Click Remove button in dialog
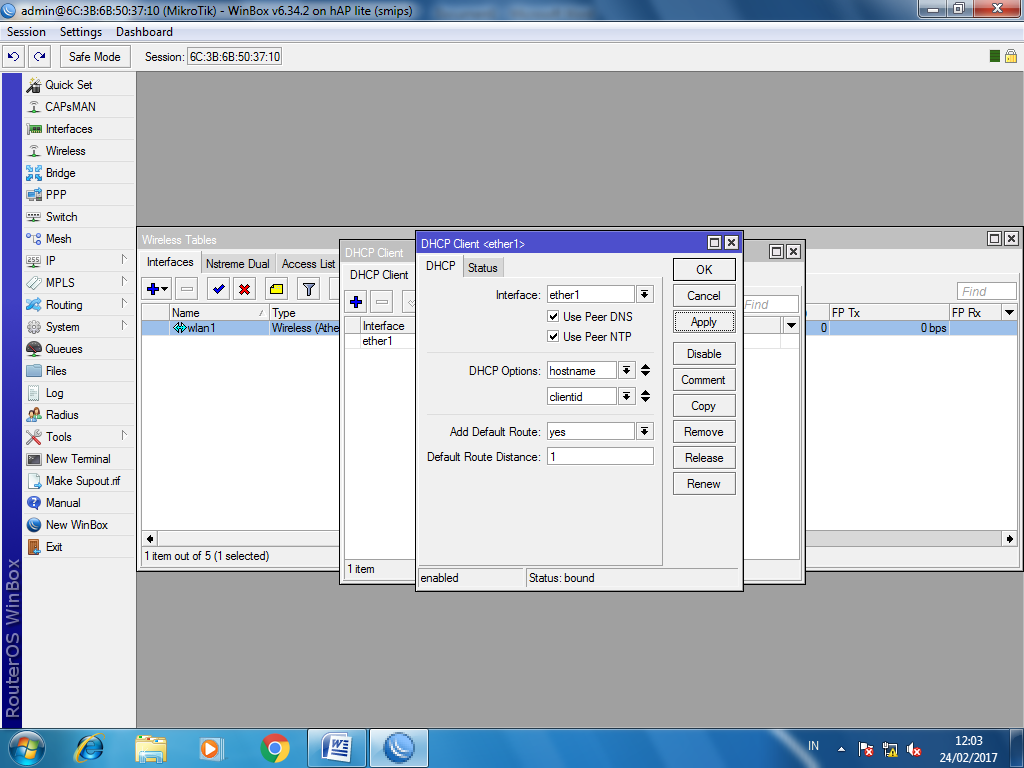Viewport: 1024px width, 768px height. pyautogui.click(x=704, y=432)
